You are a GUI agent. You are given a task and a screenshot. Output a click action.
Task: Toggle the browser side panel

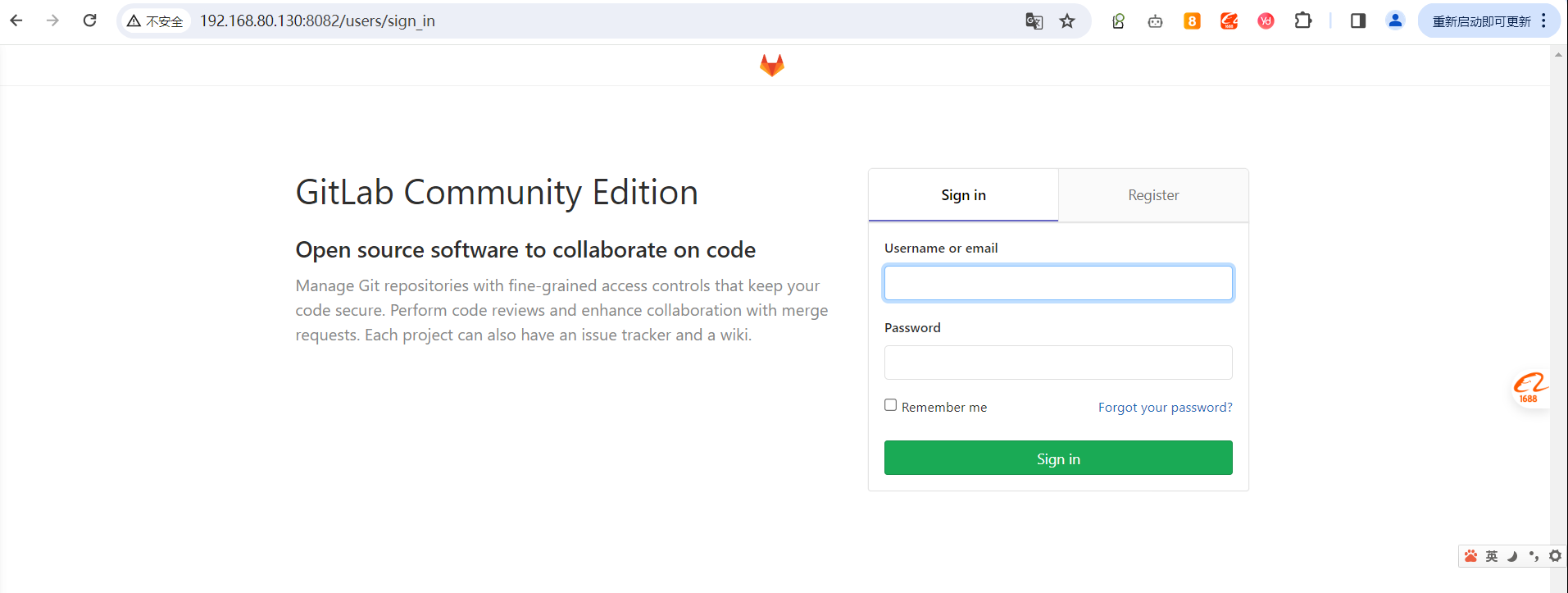[x=1358, y=21]
